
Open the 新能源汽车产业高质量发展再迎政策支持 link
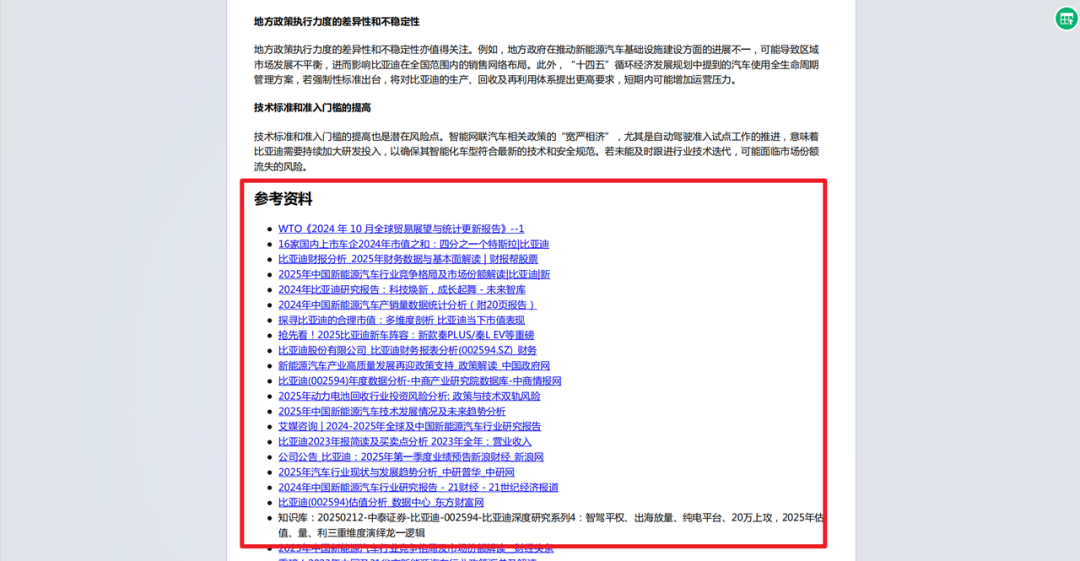(414, 365)
